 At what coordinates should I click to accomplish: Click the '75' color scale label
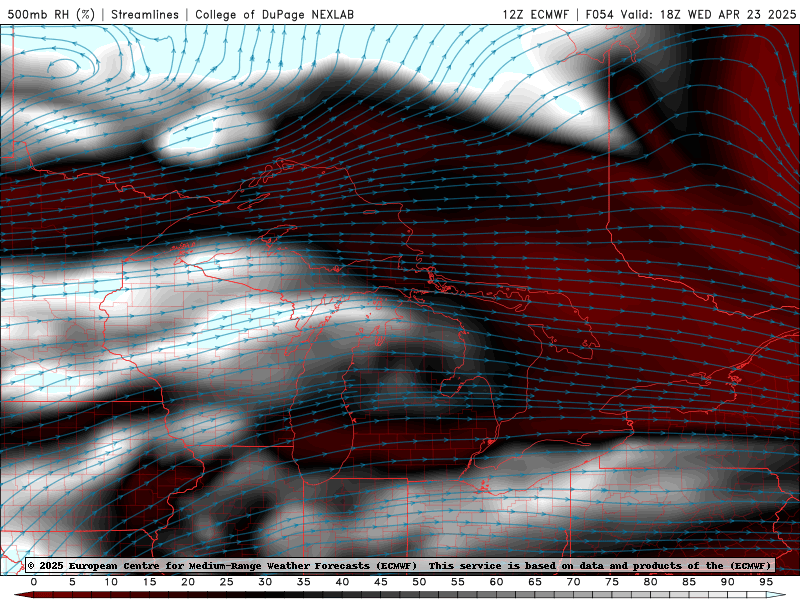coord(612,582)
